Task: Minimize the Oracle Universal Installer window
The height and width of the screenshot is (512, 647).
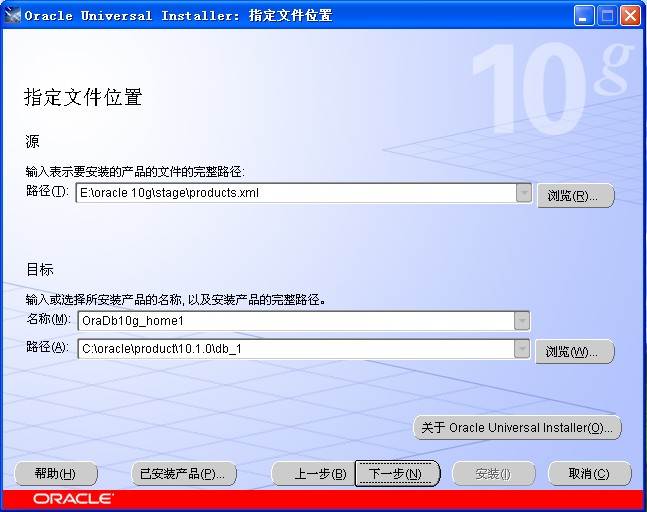Action: click(584, 16)
